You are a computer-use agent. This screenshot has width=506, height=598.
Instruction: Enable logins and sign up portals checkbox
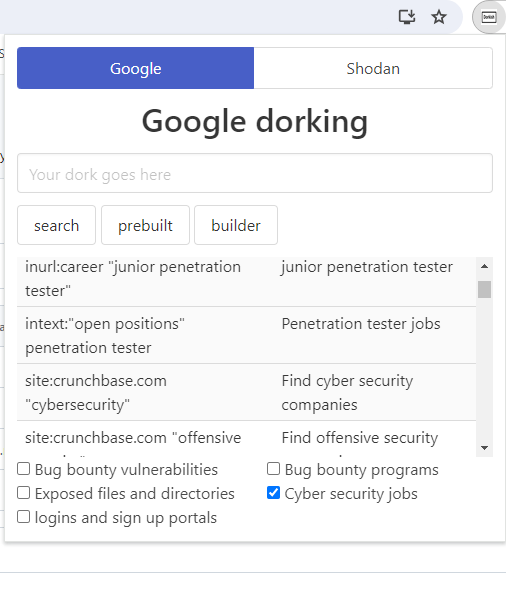tap(24, 517)
